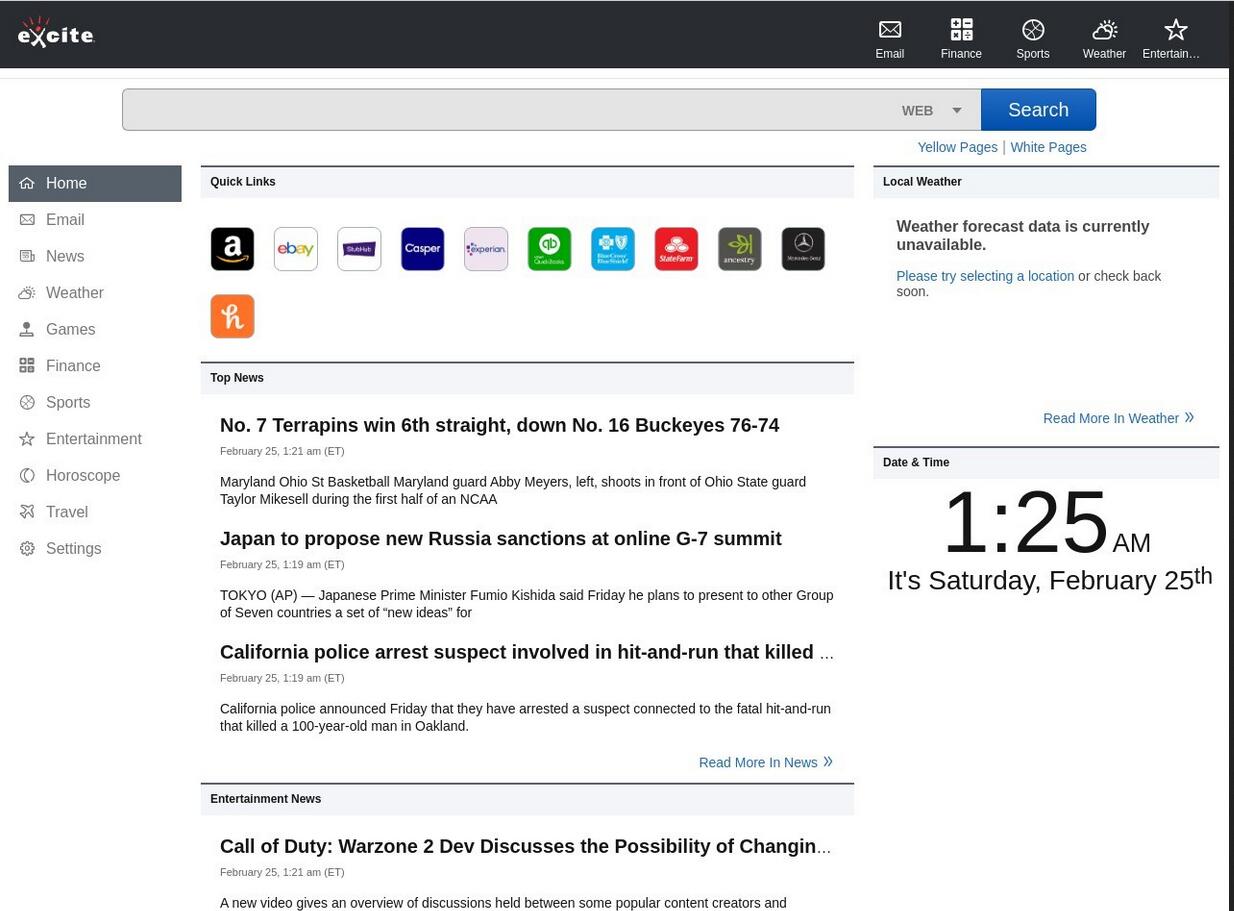Open the eBay quick link icon
Viewport: 1234px width, 911px height.
[295, 249]
